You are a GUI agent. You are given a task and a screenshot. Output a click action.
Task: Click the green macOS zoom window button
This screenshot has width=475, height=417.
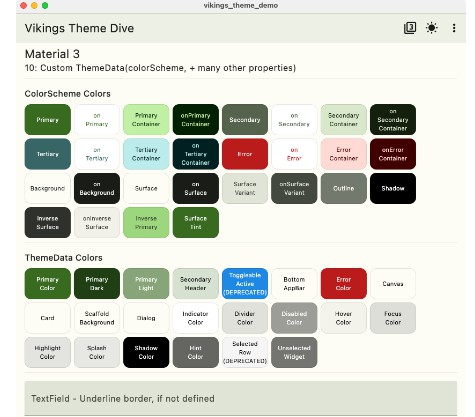click(45, 6)
